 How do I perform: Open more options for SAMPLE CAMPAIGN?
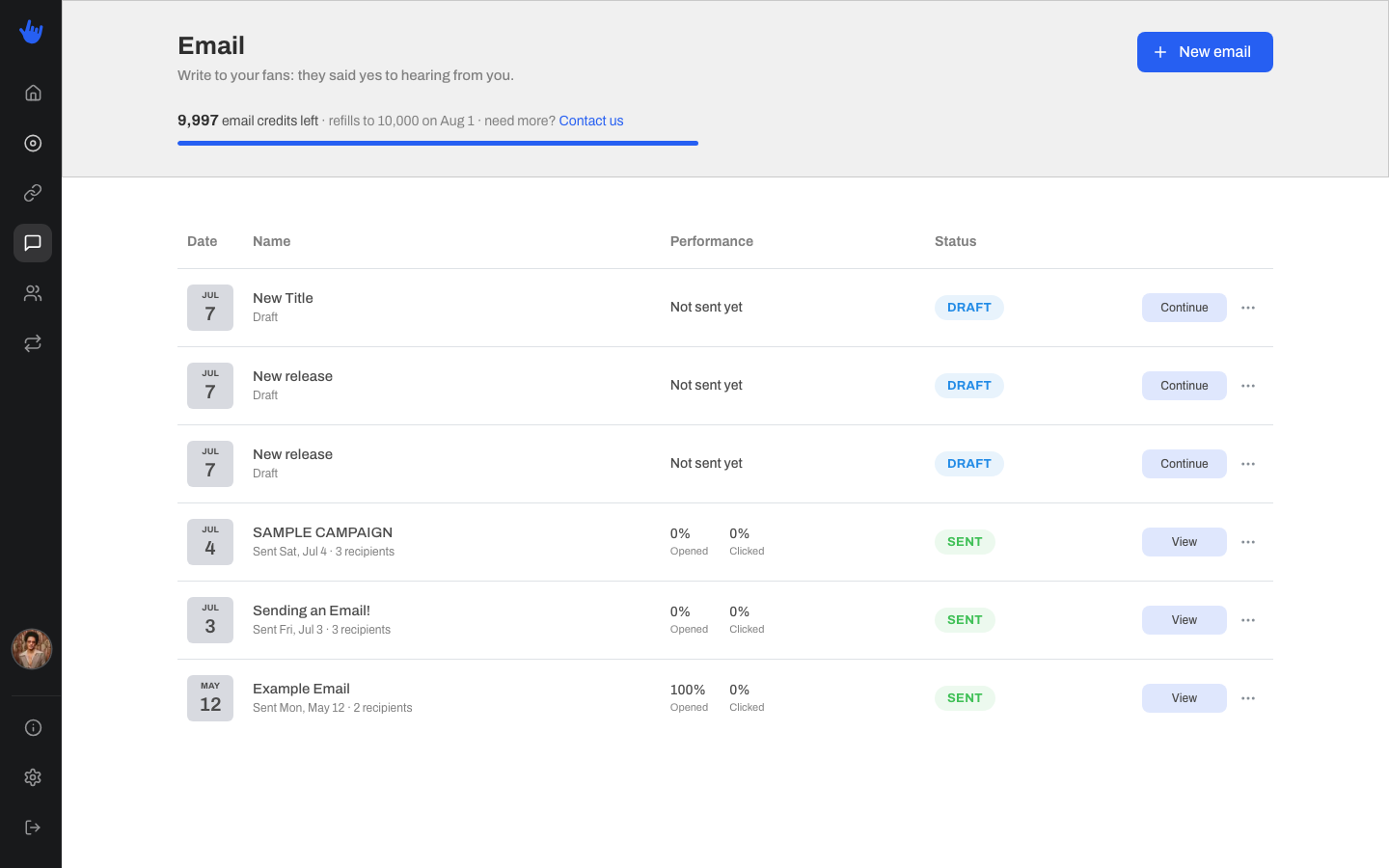[x=1248, y=542]
